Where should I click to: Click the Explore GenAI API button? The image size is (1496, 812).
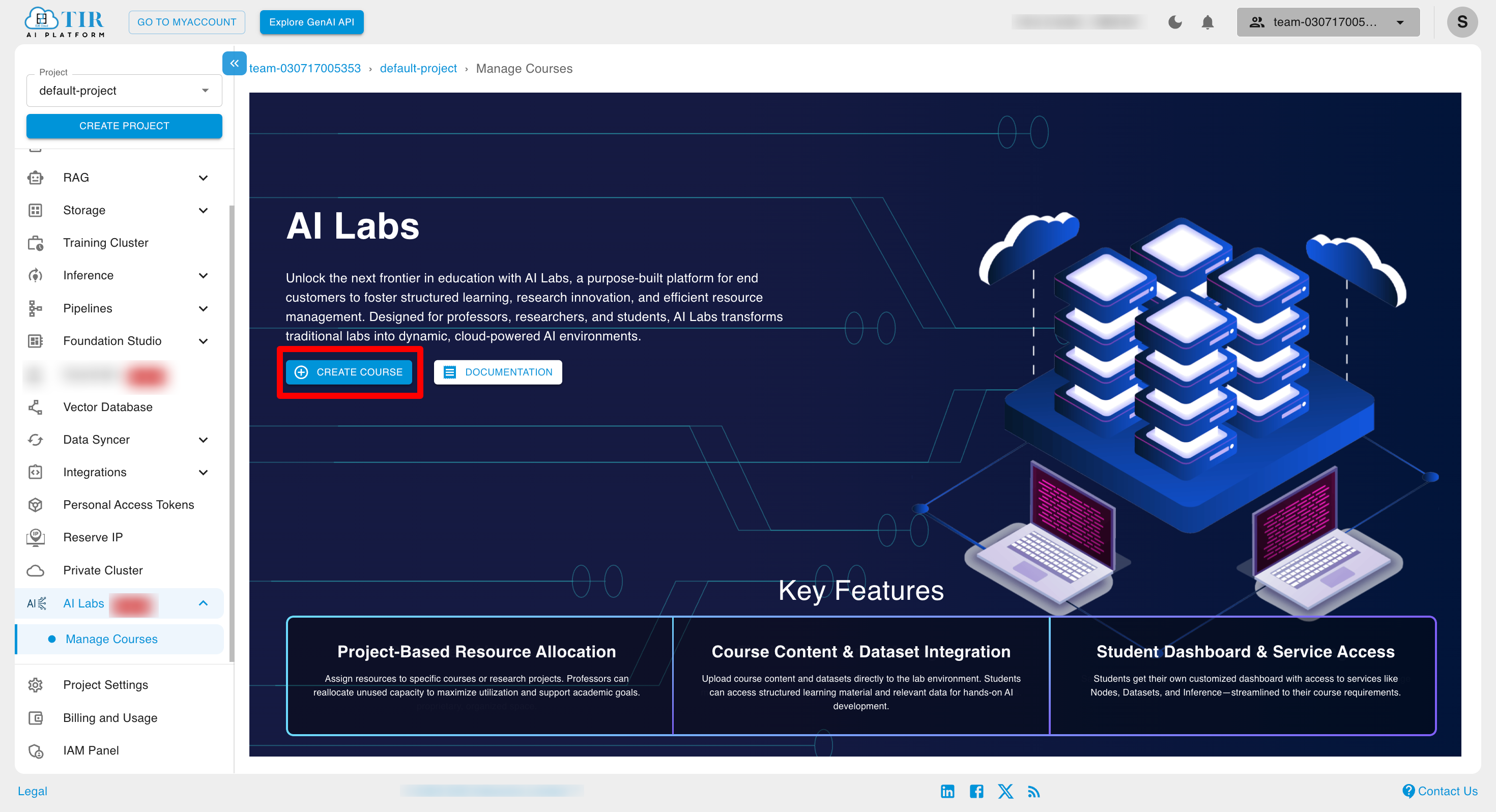[311, 22]
